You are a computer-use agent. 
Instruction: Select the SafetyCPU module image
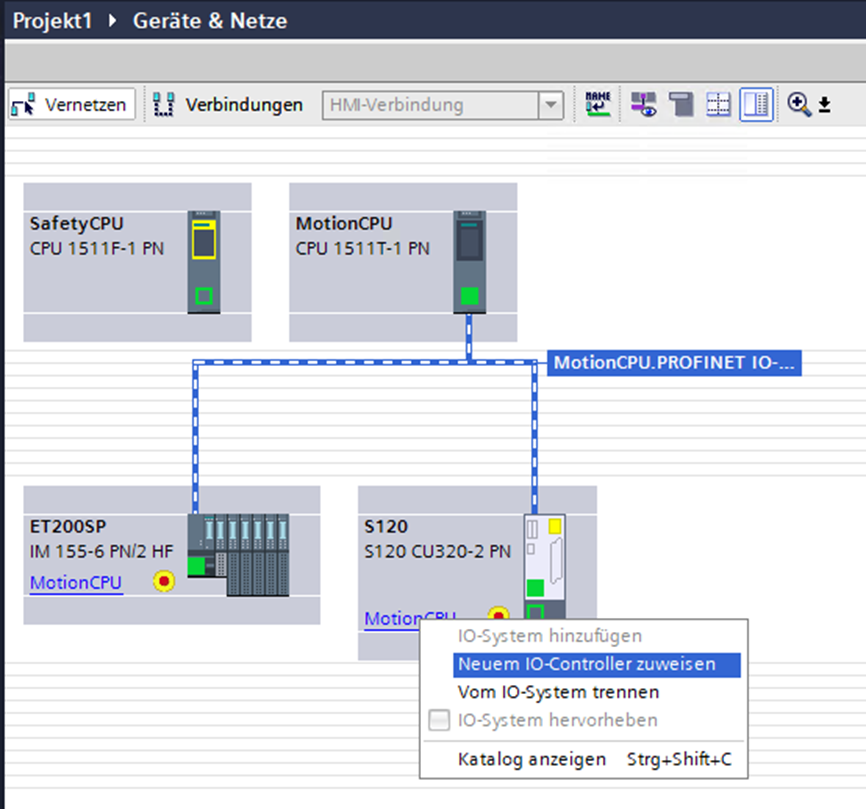(x=204, y=262)
